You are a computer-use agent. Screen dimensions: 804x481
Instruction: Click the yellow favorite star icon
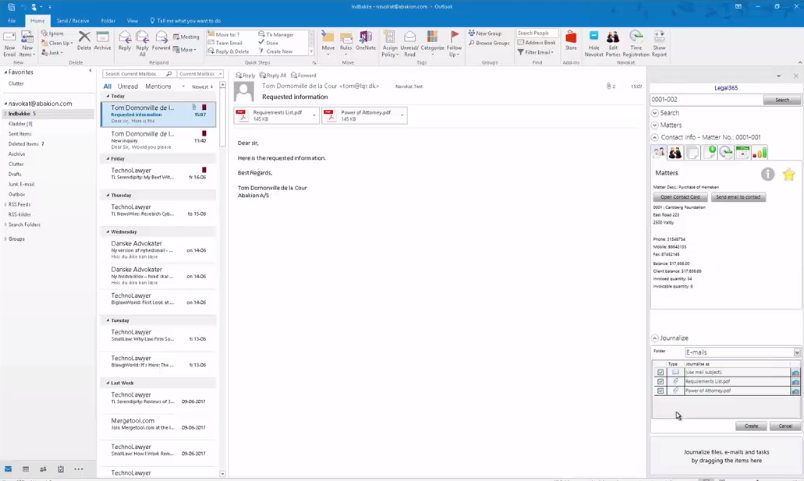789,174
